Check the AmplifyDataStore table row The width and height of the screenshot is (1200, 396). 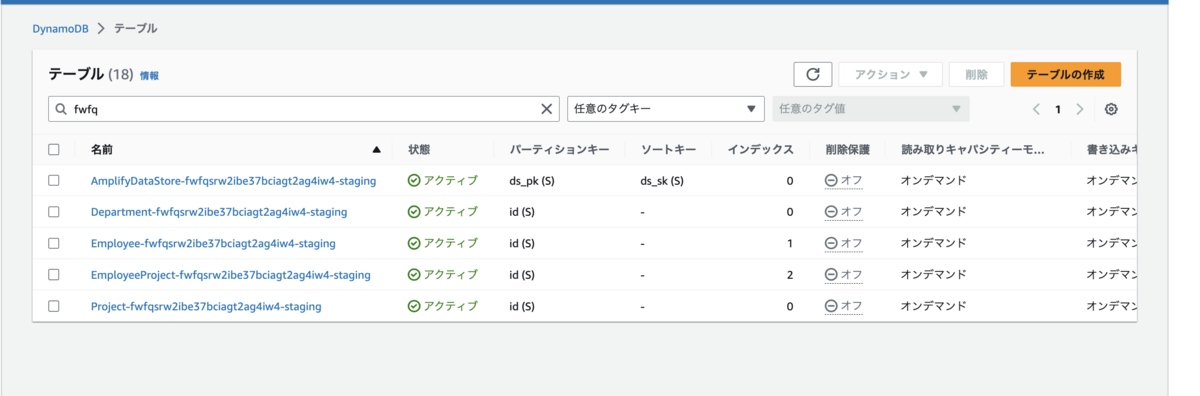[x=54, y=181]
